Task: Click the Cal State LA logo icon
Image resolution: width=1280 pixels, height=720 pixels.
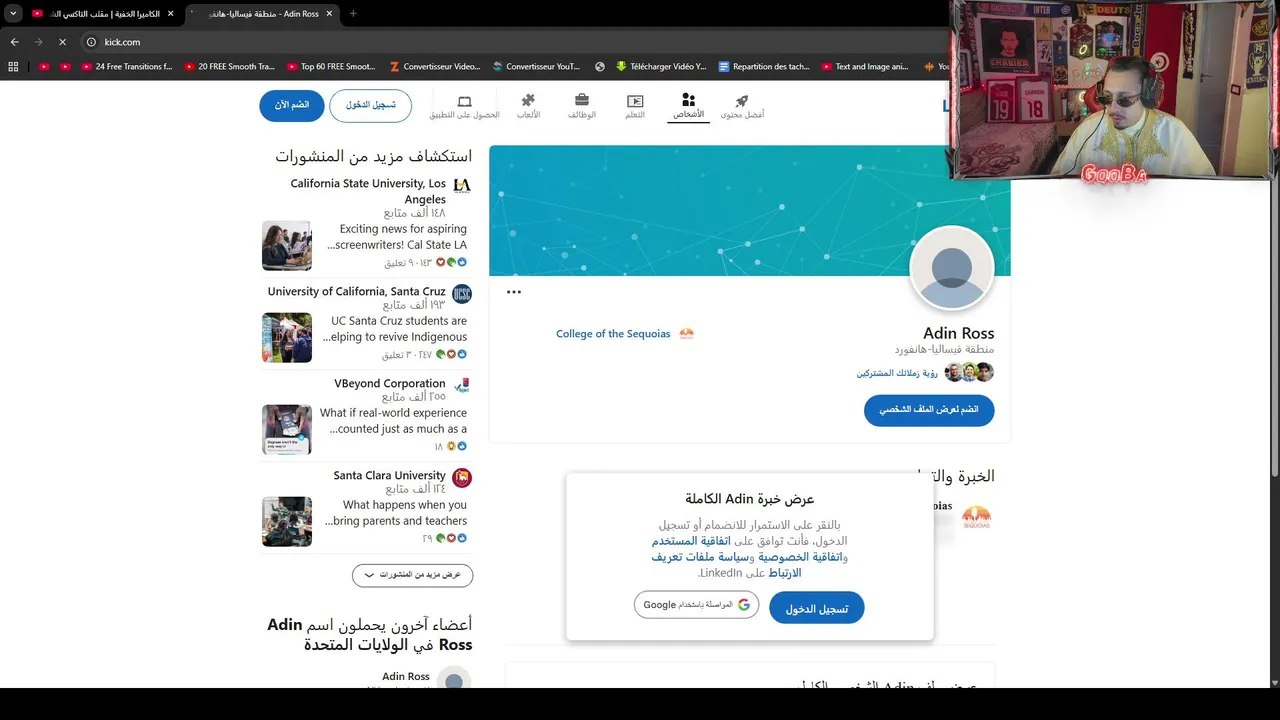Action: 461,186
